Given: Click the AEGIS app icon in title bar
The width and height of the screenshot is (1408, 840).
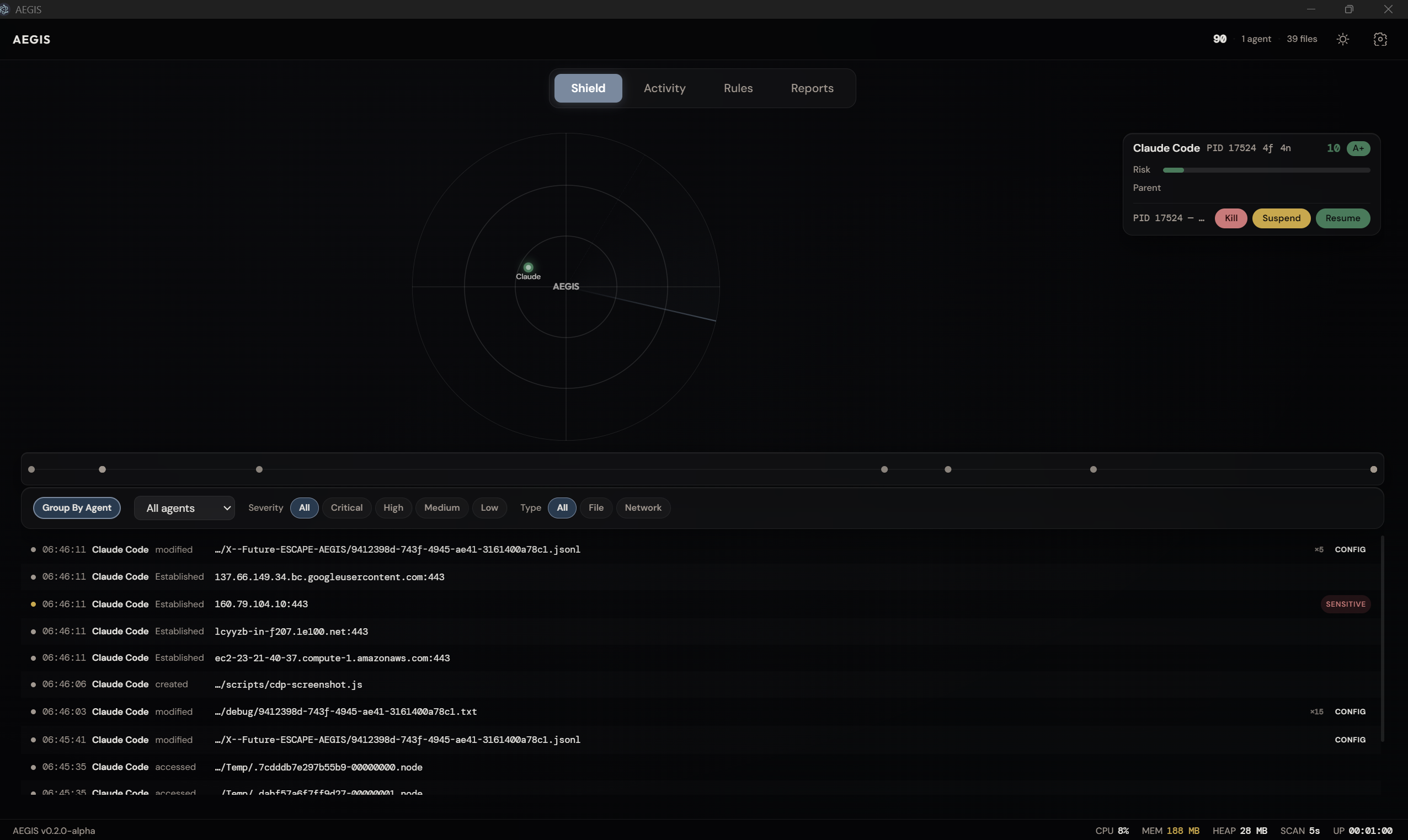Looking at the screenshot, I should click(4, 9).
